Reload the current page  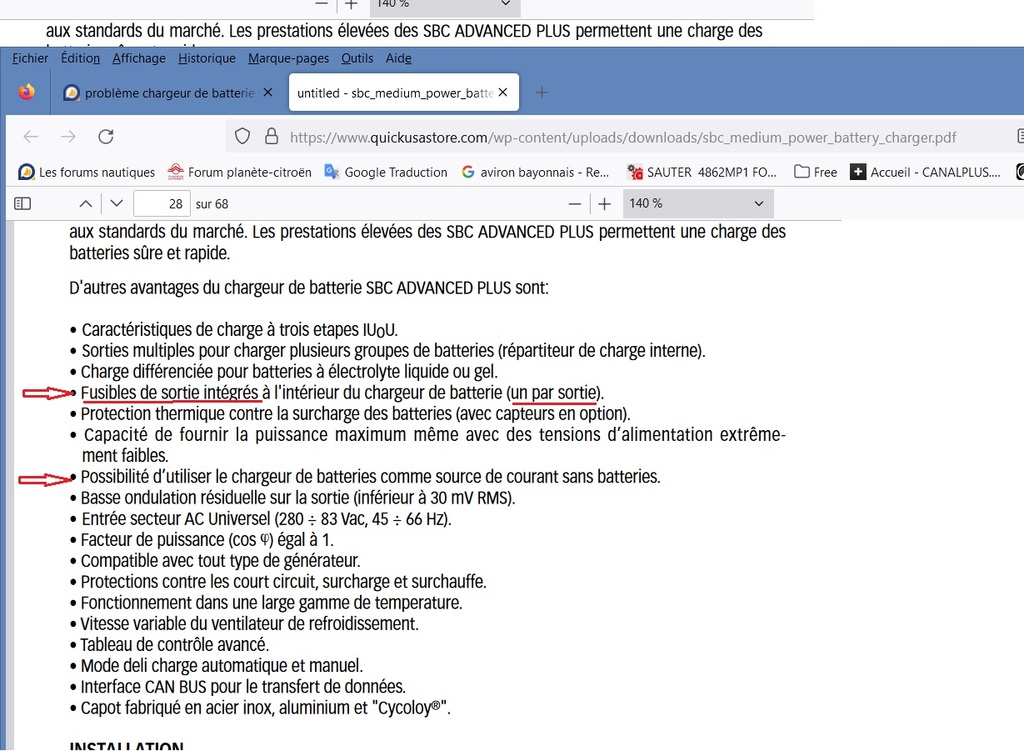tap(106, 136)
